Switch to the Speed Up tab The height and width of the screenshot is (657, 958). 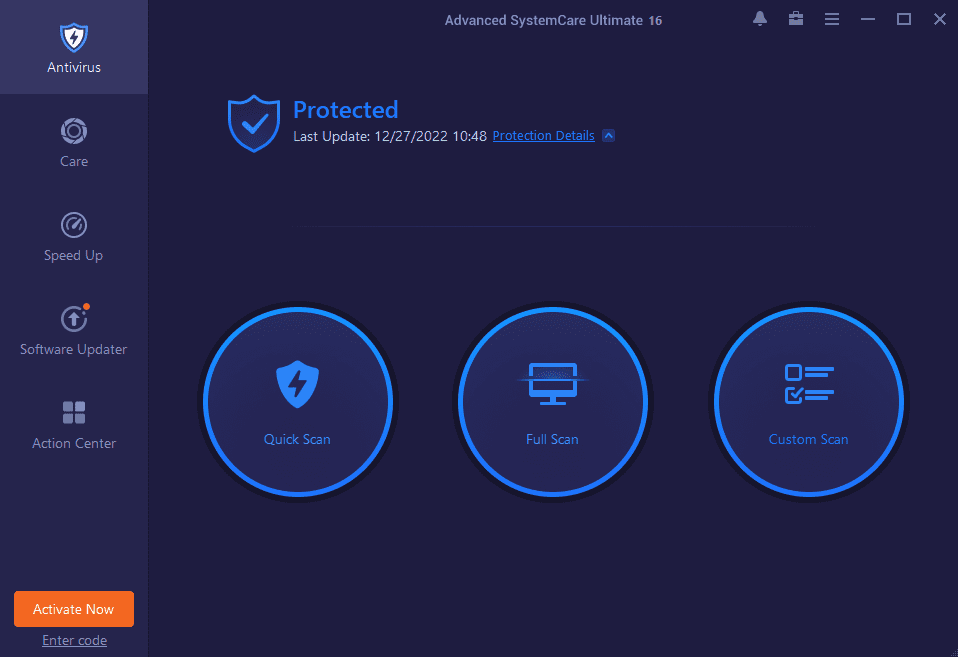click(73, 237)
